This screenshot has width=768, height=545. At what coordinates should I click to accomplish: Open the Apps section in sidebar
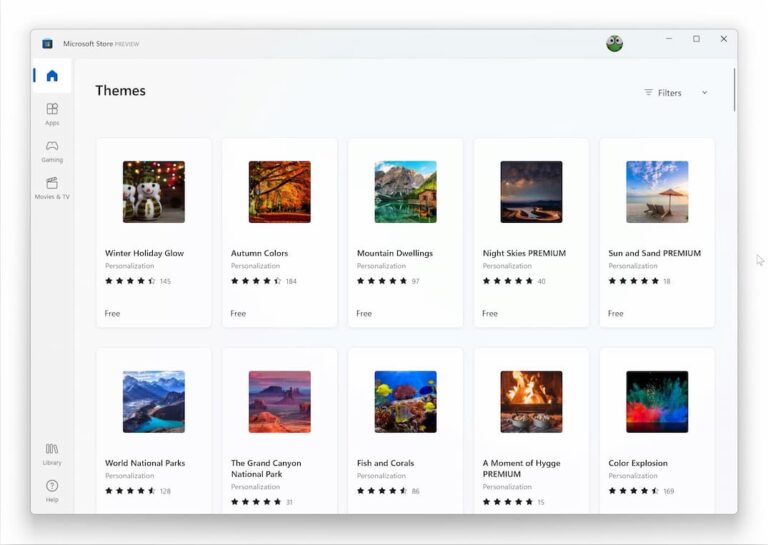pos(52,113)
